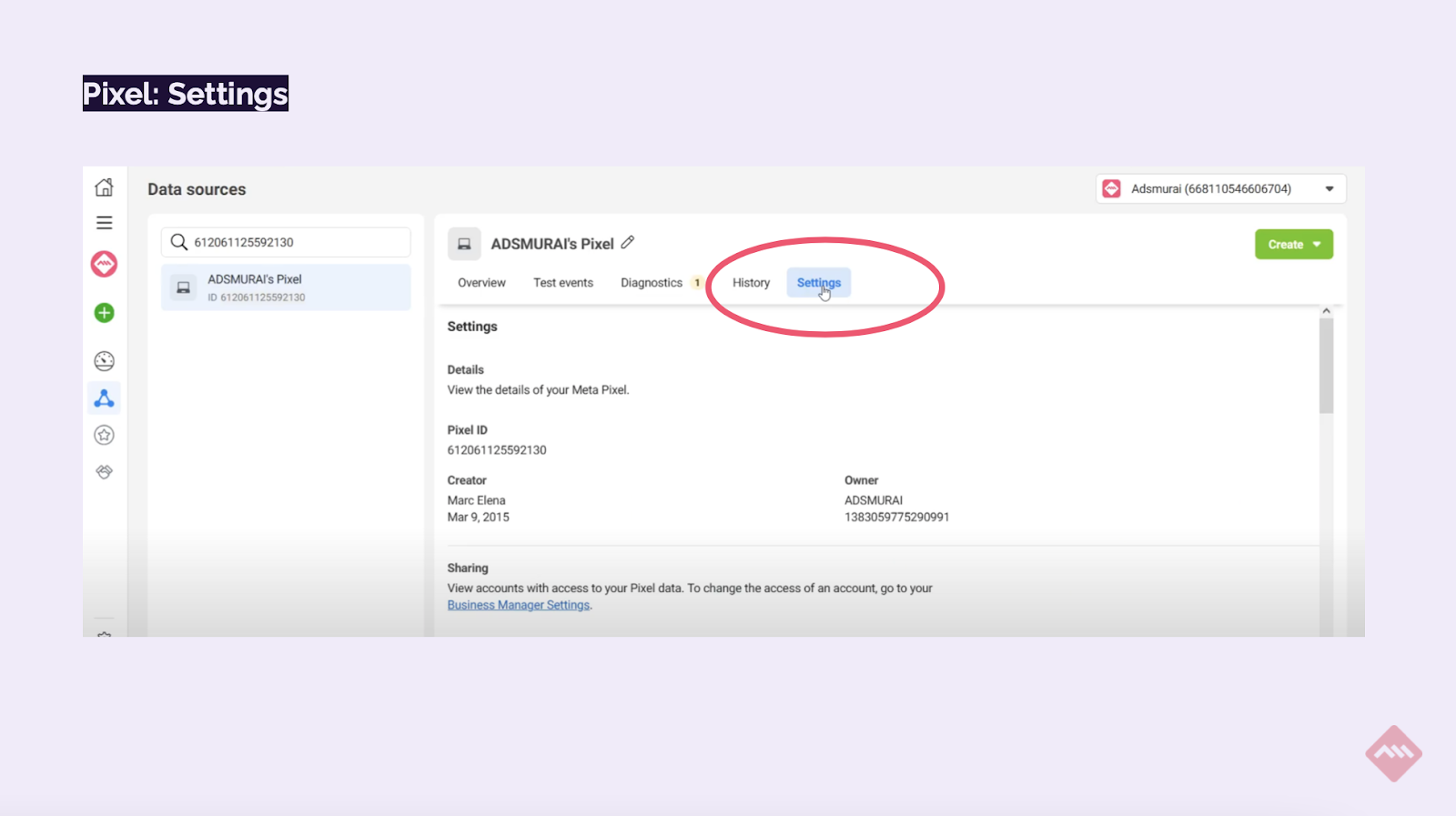Image resolution: width=1456 pixels, height=816 pixels.
Task: Select the Settings tab
Action: (819, 283)
